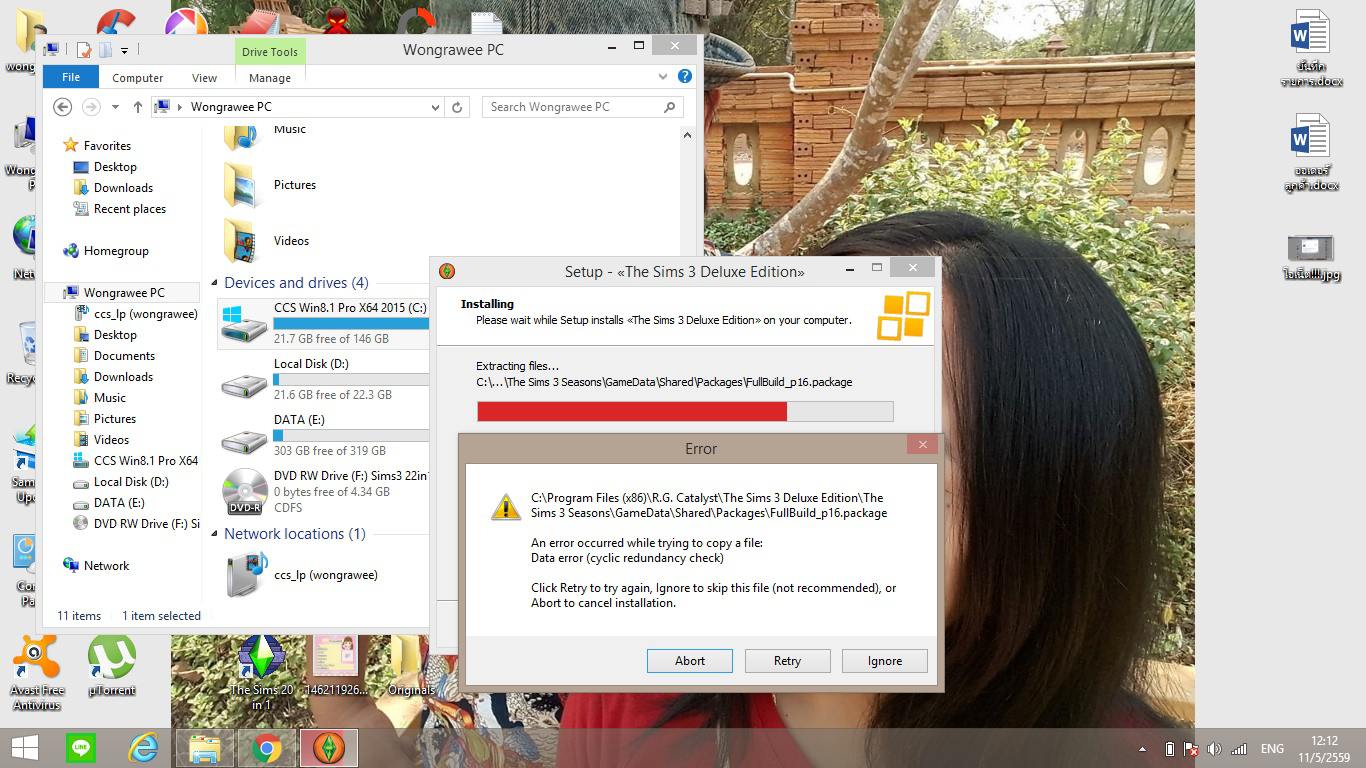This screenshot has height=768, width=1366.
Task: Open the µTorrent desktop shortcut
Action: [112, 666]
